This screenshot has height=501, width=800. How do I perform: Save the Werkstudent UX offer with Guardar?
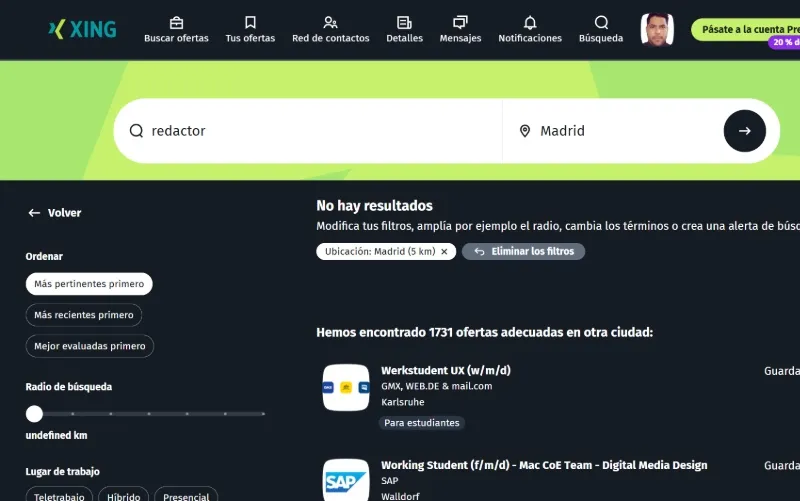(x=782, y=371)
